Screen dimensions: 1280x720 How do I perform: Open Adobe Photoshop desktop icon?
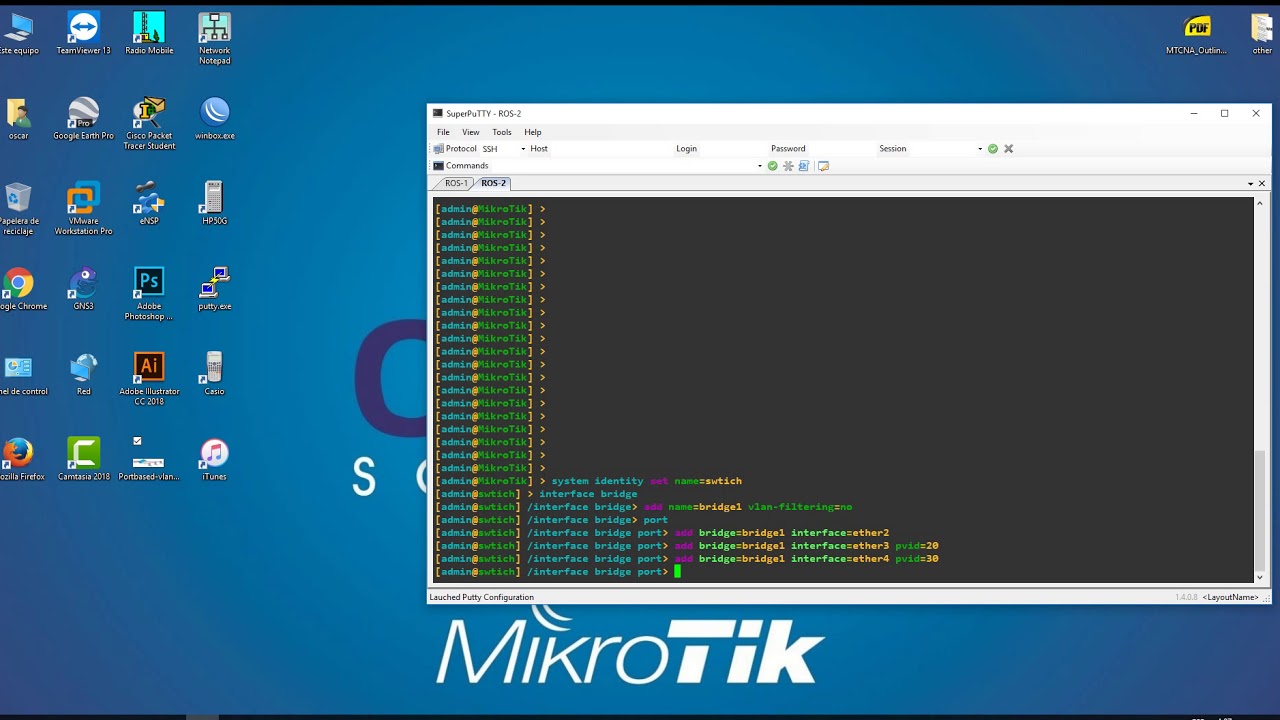149,294
